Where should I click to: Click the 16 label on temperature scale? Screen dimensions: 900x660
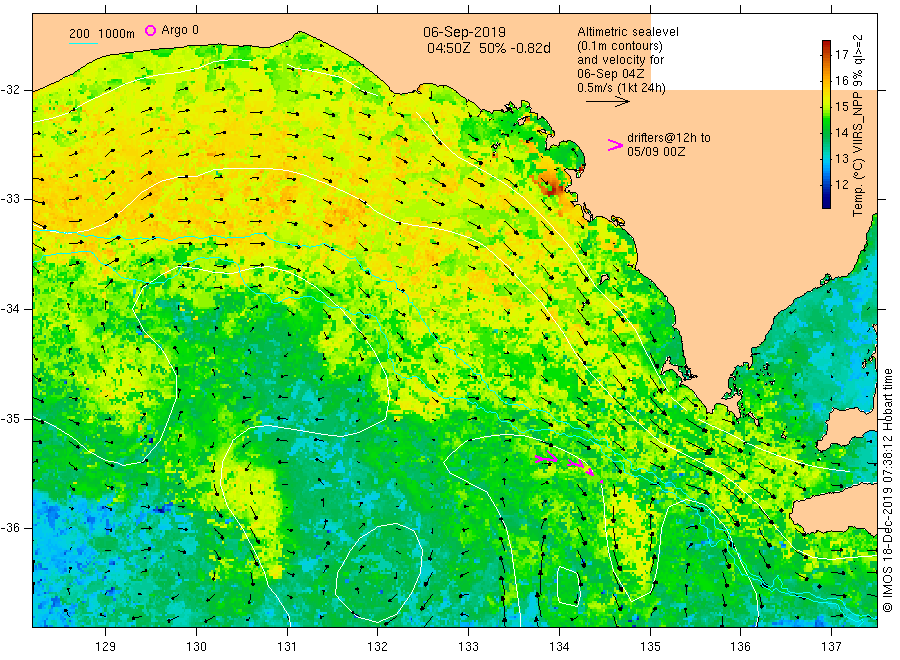[x=841, y=80]
